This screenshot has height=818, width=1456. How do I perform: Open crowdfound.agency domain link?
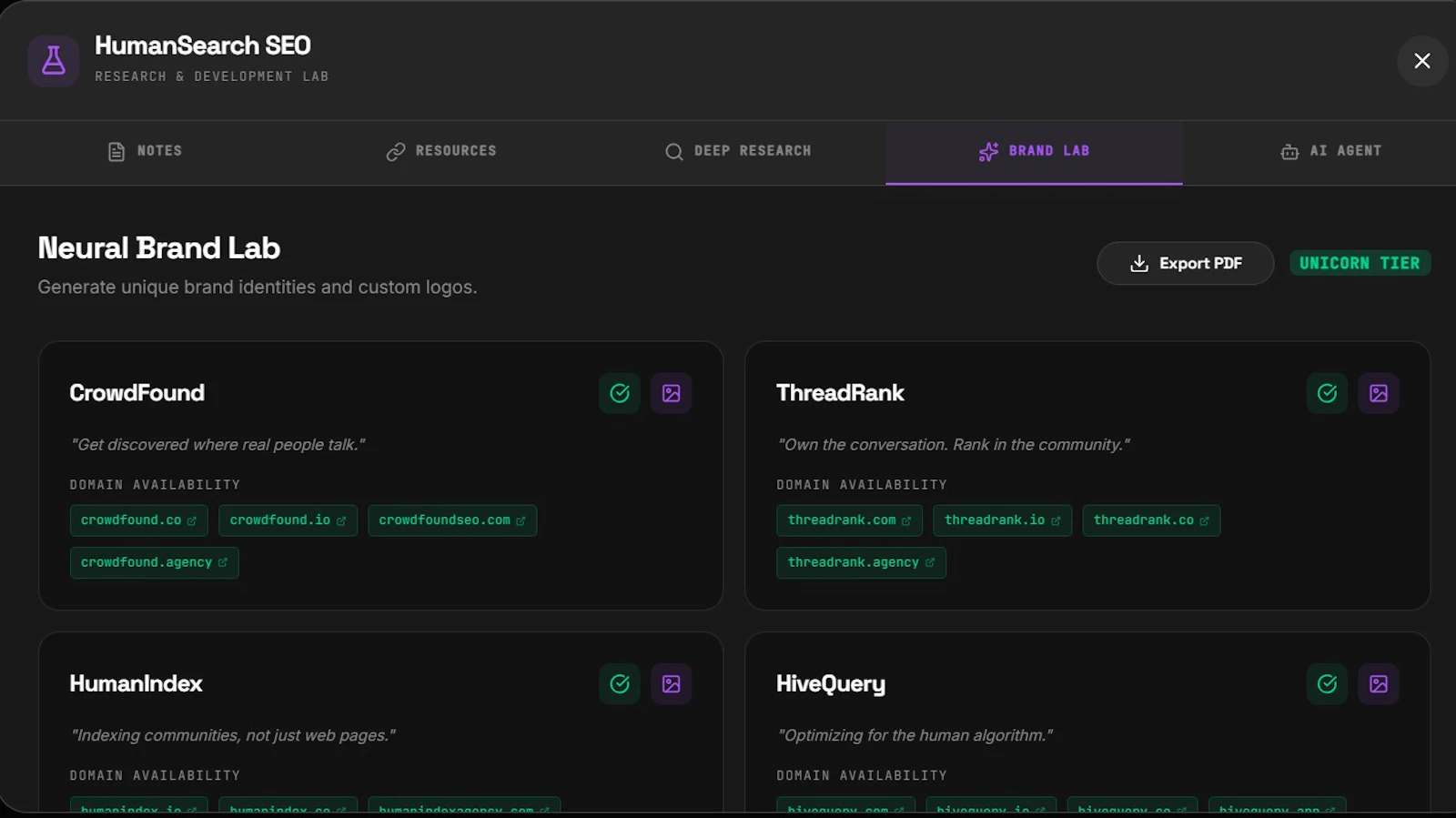coord(154,562)
